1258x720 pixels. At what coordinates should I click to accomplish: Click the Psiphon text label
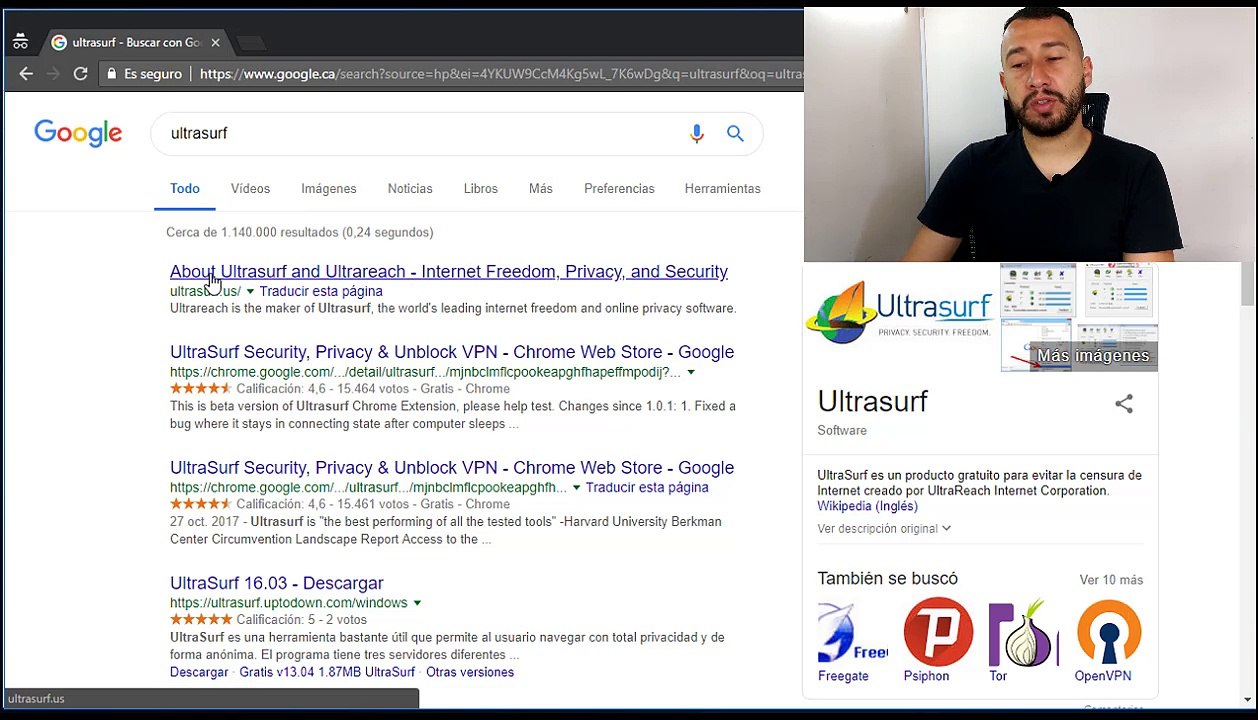tap(926, 676)
